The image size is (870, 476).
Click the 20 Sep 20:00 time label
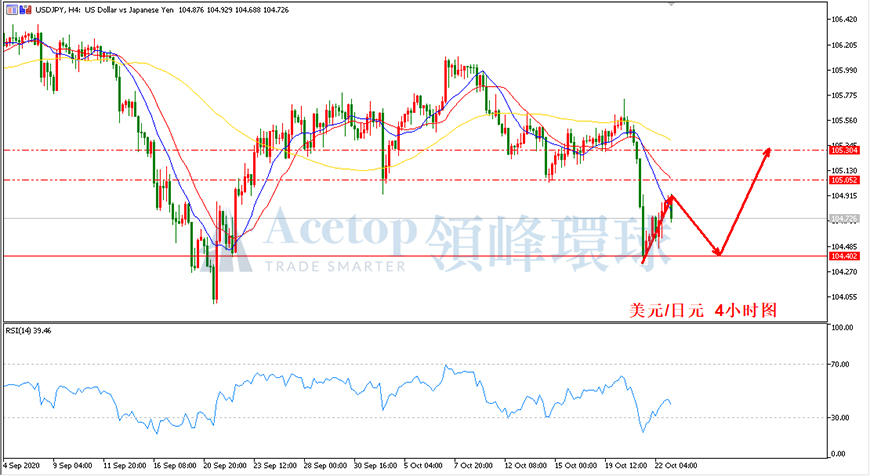tap(225, 465)
